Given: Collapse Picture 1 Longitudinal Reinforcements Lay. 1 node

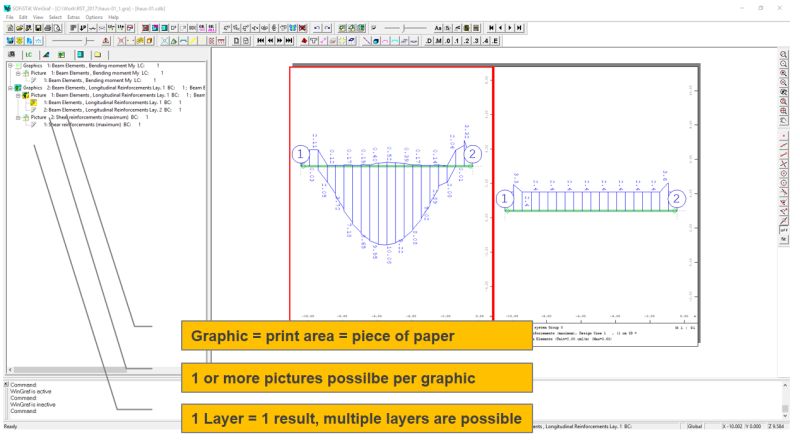Looking at the screenshot, I should click(18, 95).
